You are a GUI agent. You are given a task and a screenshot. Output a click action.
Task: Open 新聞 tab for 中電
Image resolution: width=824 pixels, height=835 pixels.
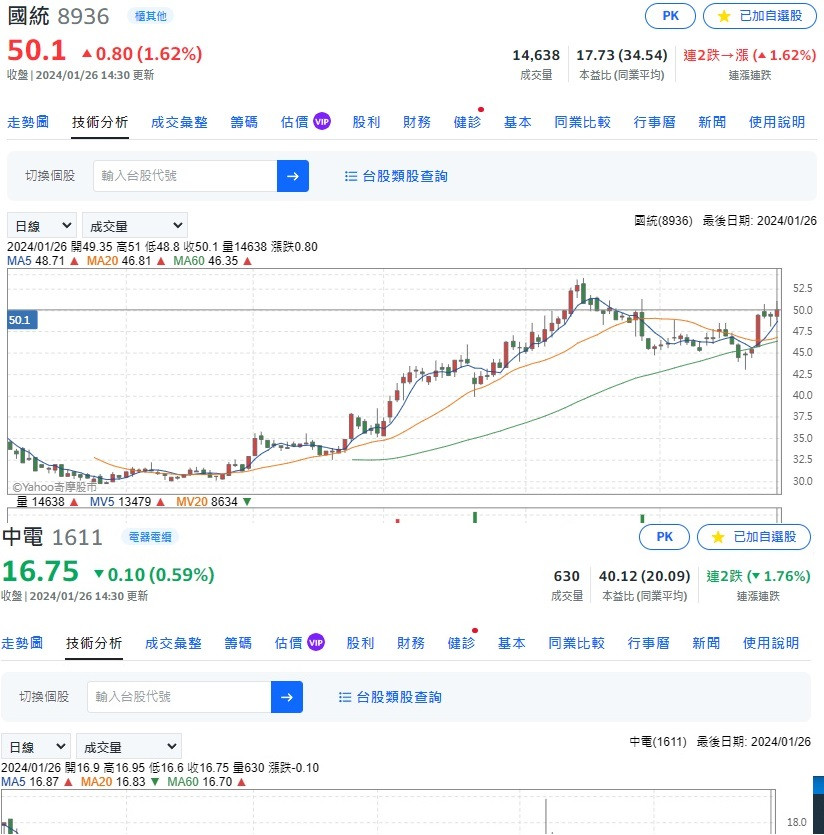click(x=706, y=643)
